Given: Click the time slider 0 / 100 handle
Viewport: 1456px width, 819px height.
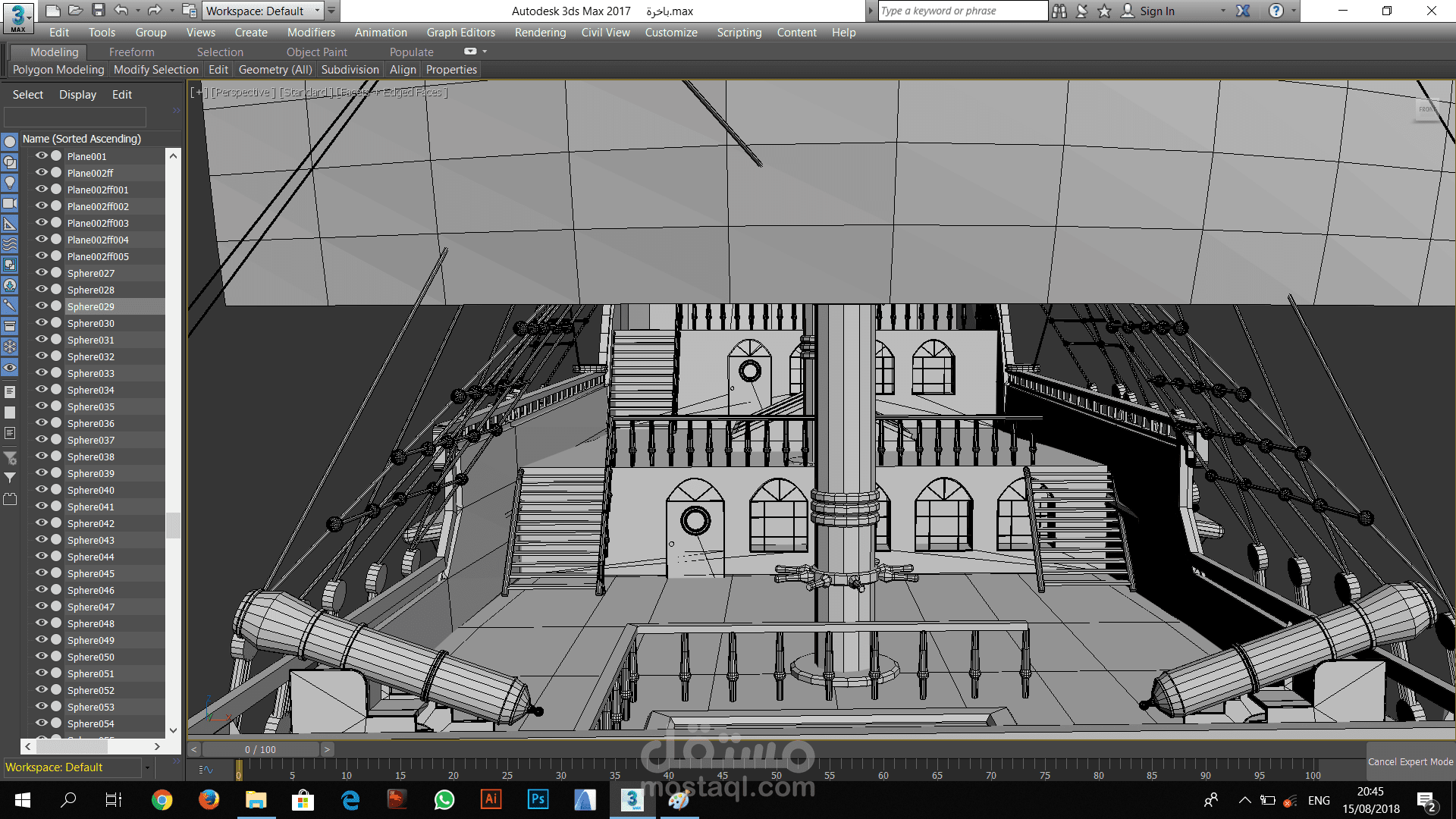Looking at the screenshot, I should click(260, 749).
